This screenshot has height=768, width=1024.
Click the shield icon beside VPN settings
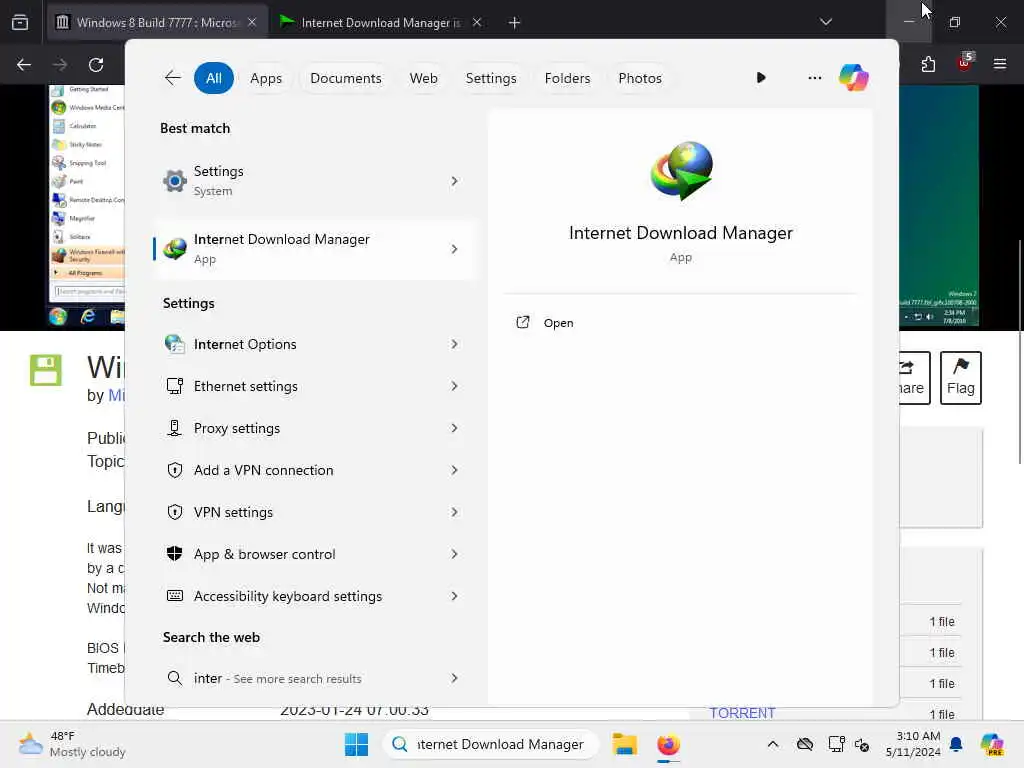coord(174,512)
